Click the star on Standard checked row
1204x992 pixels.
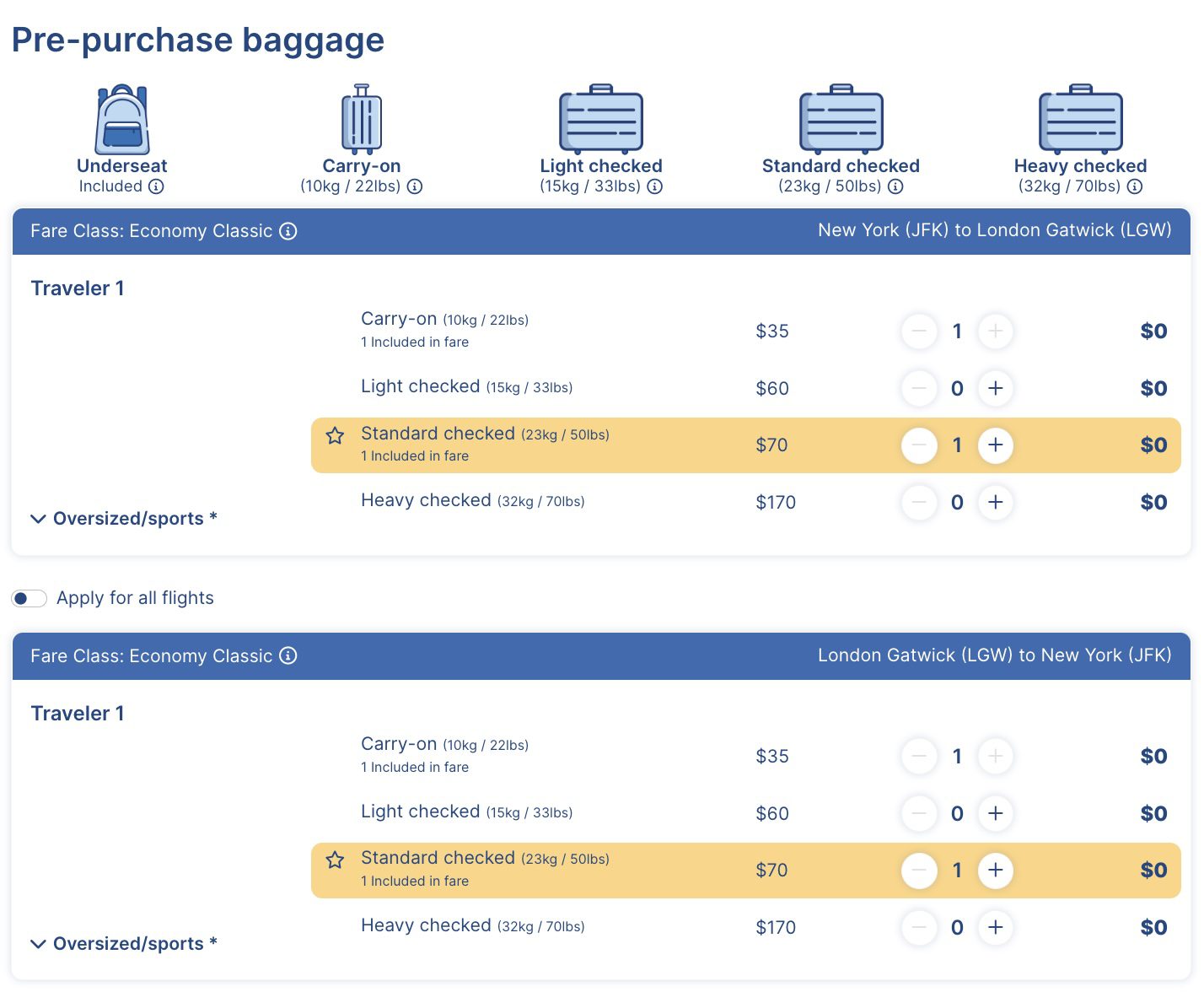335,435
